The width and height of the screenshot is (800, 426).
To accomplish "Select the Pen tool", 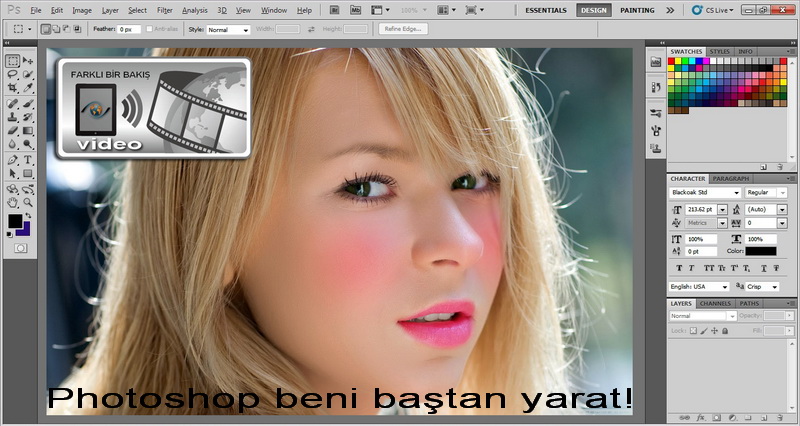I will (x=13, y=160).
